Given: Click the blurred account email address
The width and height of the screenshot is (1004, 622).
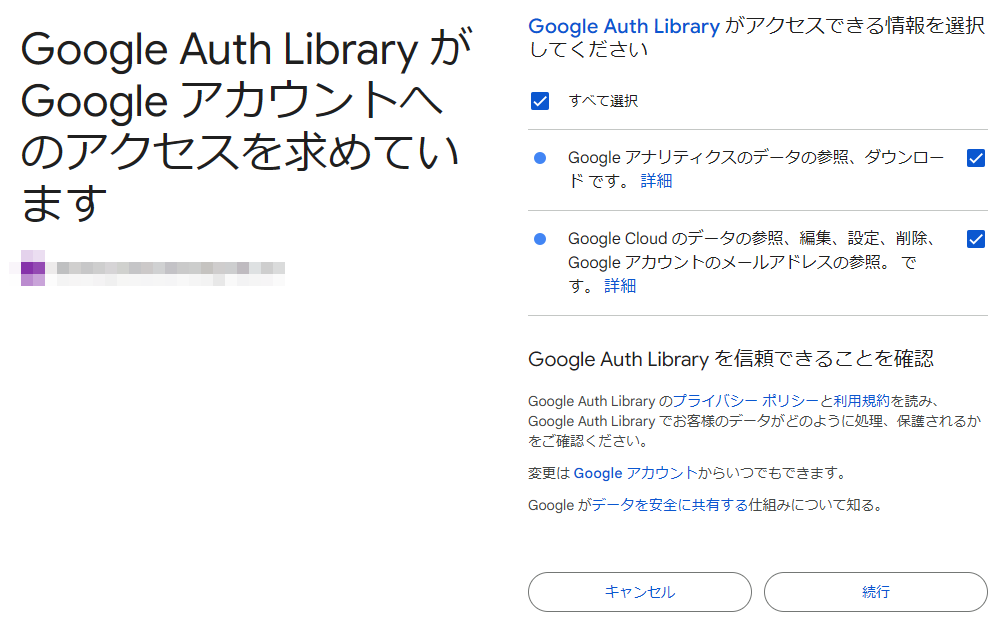Looking at the screenshot, I should coord(170,268).
